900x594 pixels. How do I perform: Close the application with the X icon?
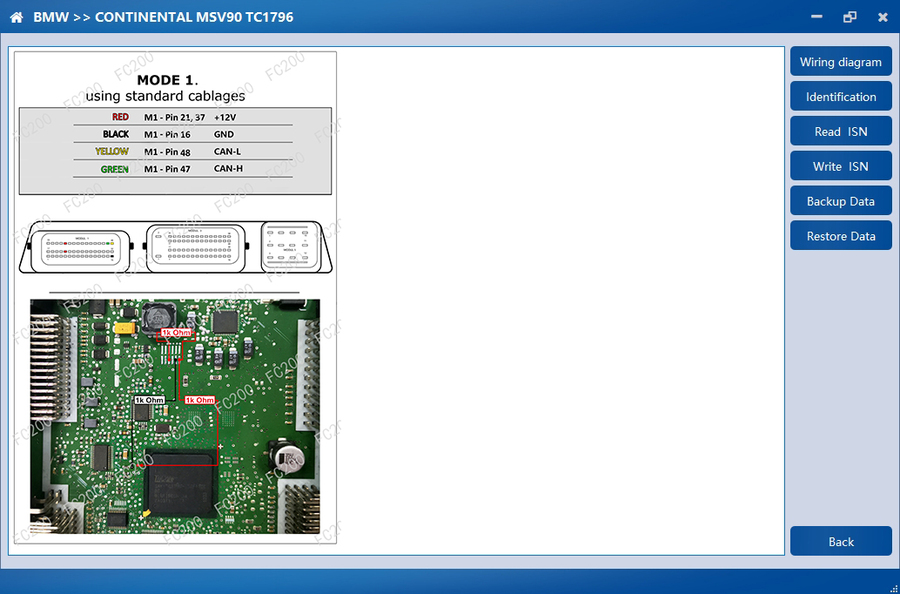pyautogui.click(x=882, y=17)
